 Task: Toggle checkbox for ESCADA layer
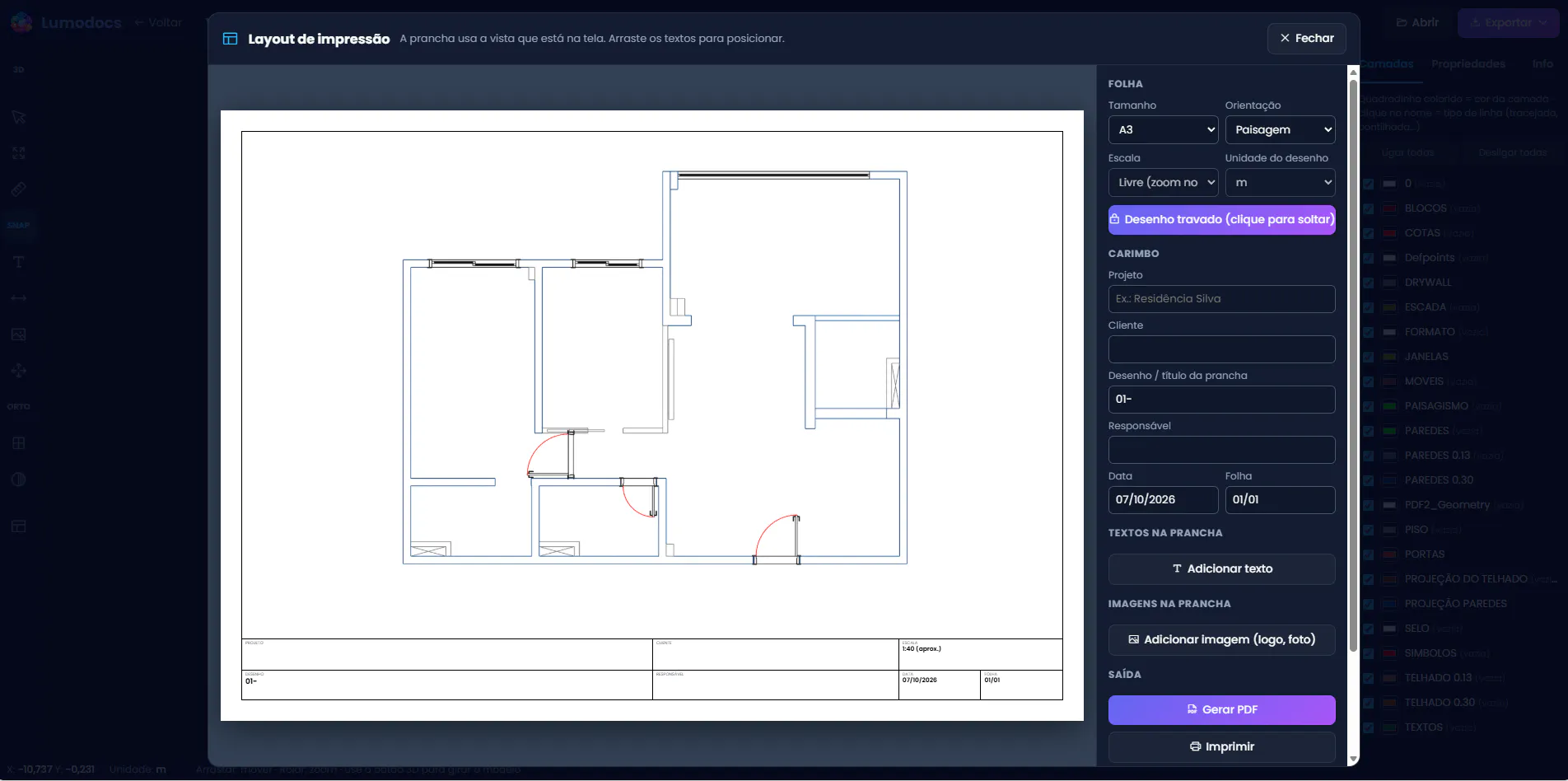tap(1368, 307)
